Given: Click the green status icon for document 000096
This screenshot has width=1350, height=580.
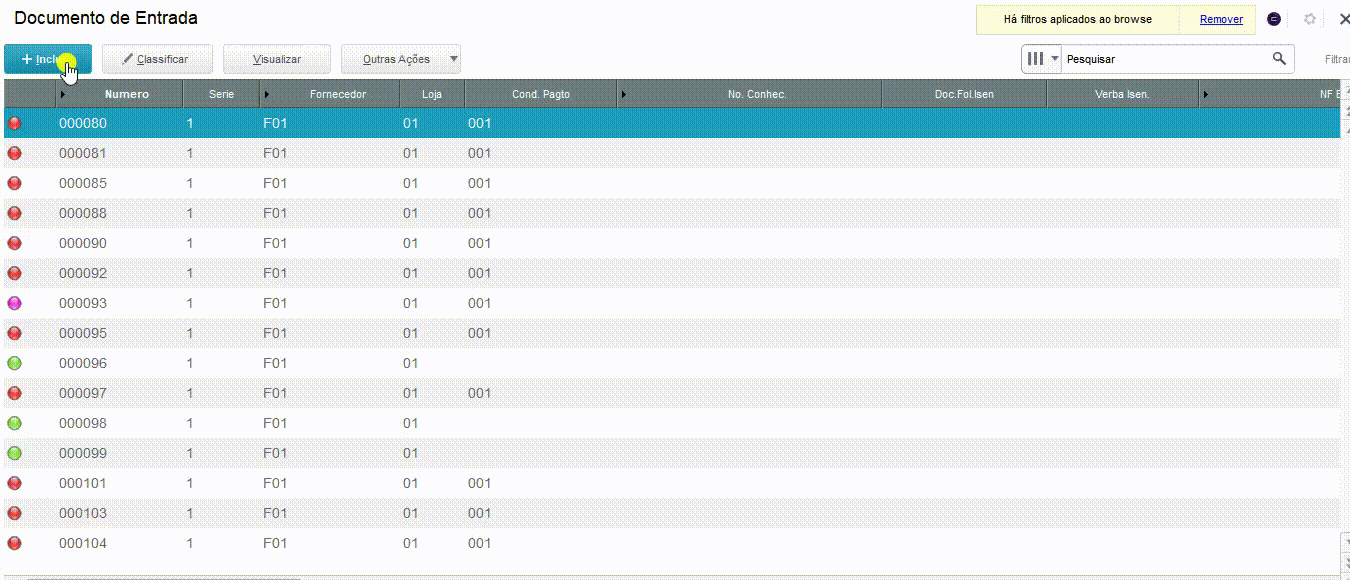Looking at the screenshot, I should [x=14, y=363].
